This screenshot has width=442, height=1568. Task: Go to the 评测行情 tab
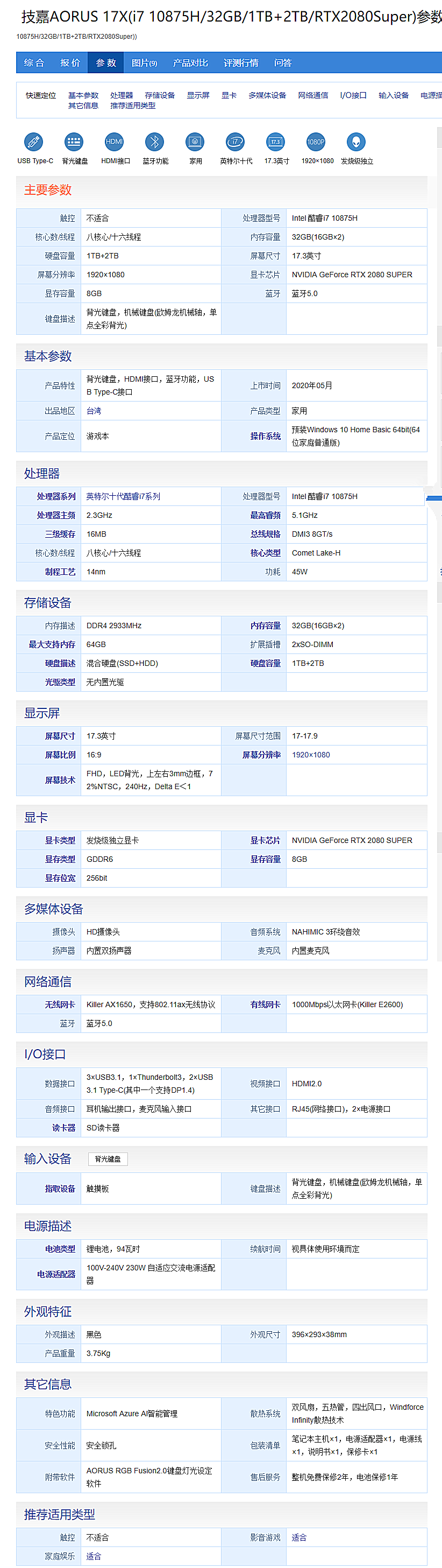[241, 62]
